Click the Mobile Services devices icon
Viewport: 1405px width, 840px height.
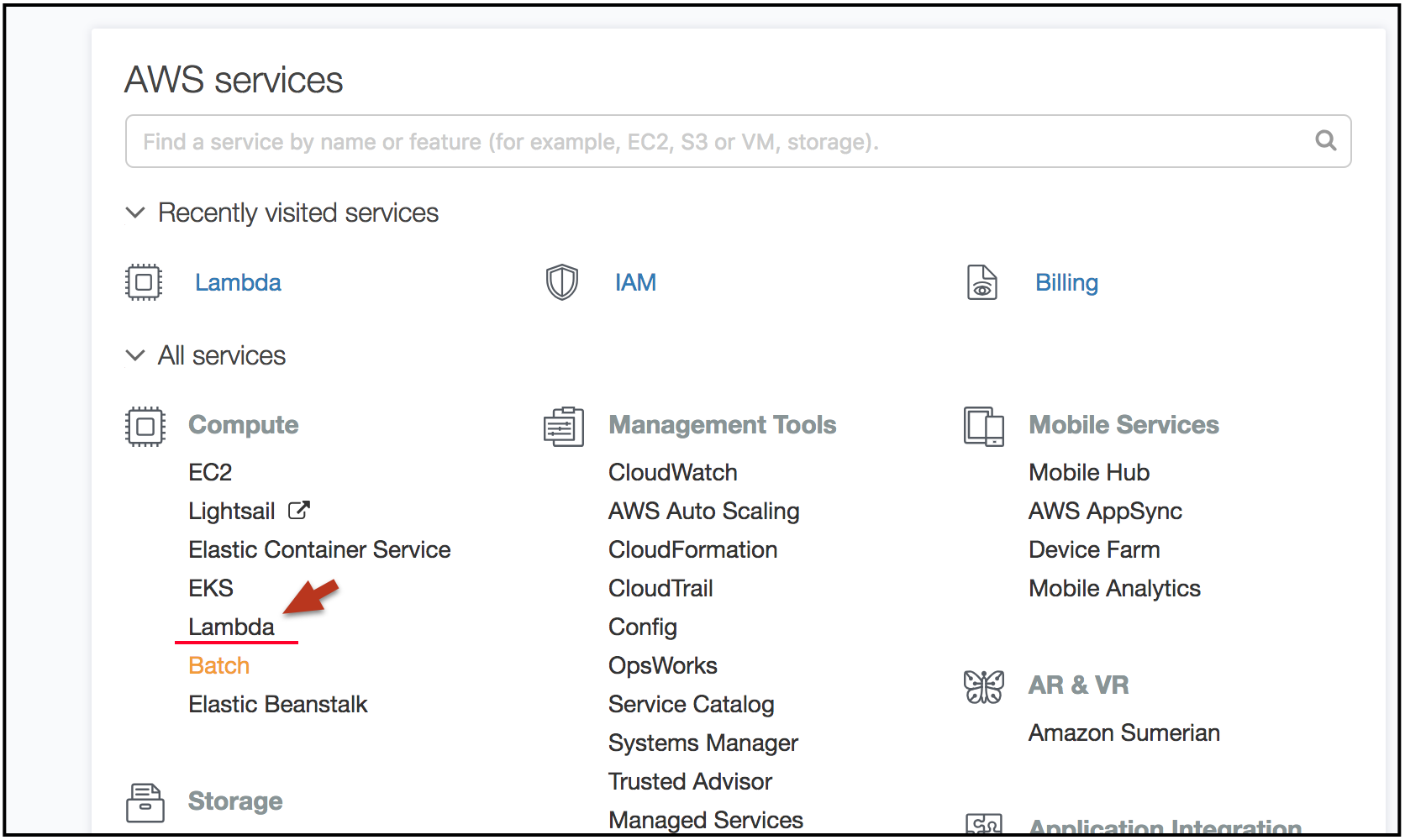tap(984, 426)
